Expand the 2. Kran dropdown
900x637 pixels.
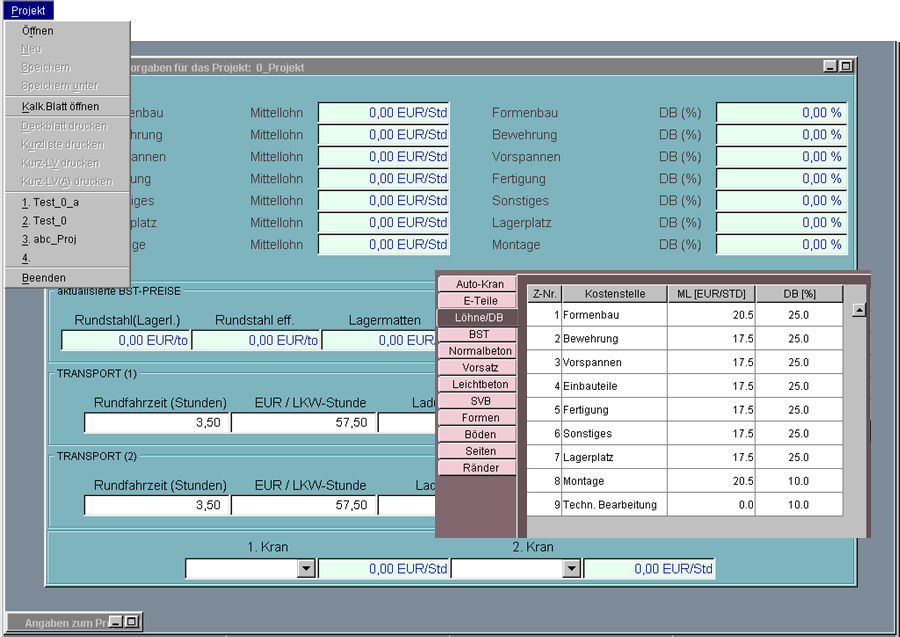coord(571,569)
